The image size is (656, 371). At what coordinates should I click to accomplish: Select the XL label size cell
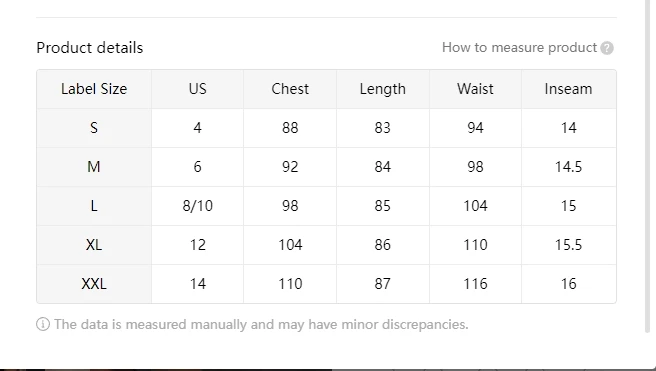94,245
